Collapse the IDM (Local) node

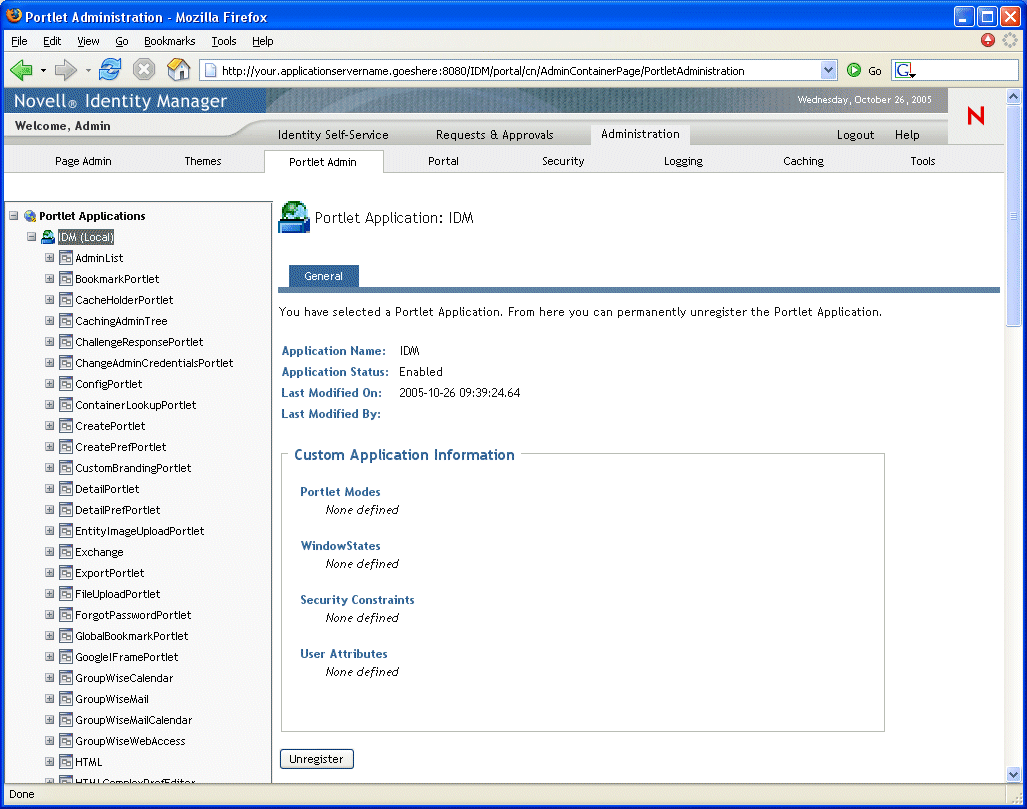[31, 236]
